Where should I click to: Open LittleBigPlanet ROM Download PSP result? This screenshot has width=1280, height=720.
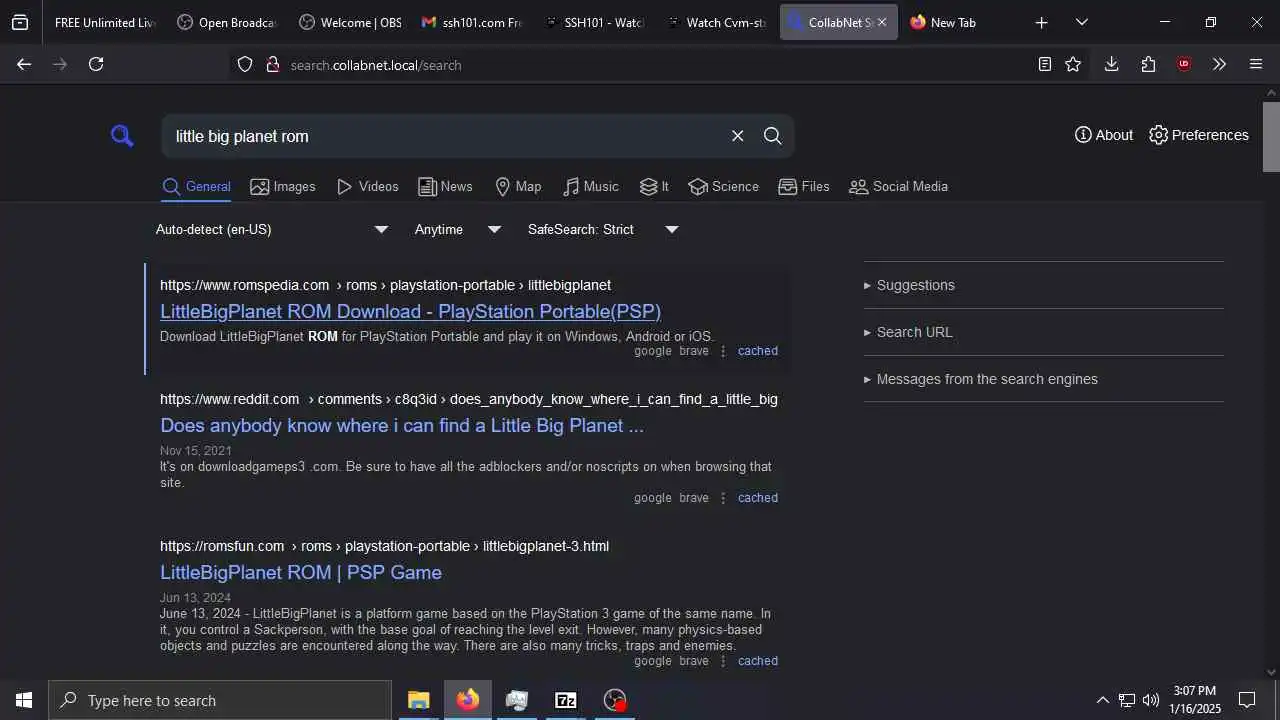[x=410, y=311]
